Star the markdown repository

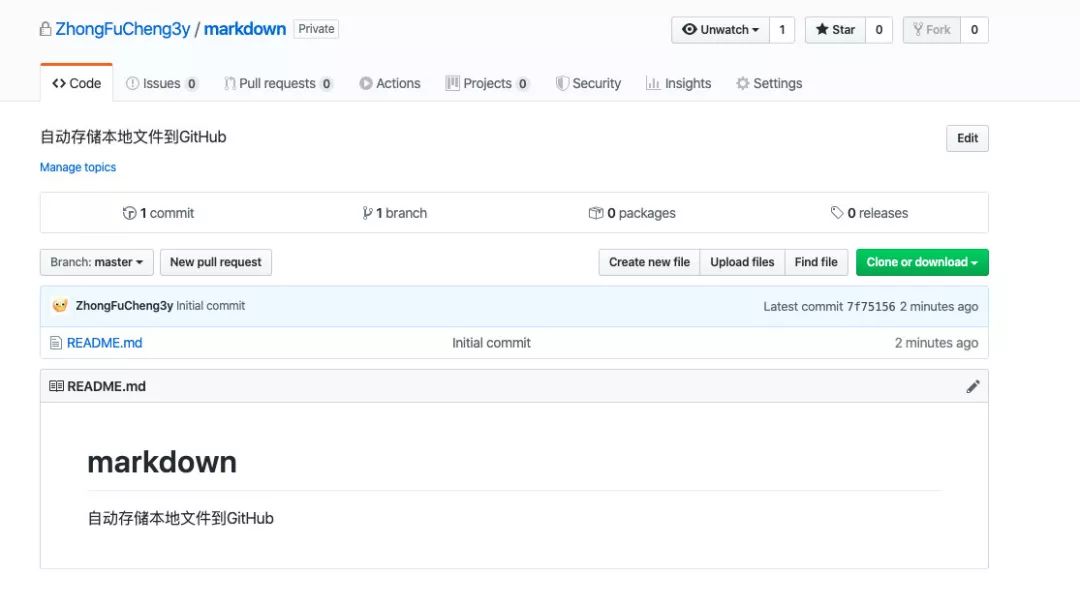point(835,30)
